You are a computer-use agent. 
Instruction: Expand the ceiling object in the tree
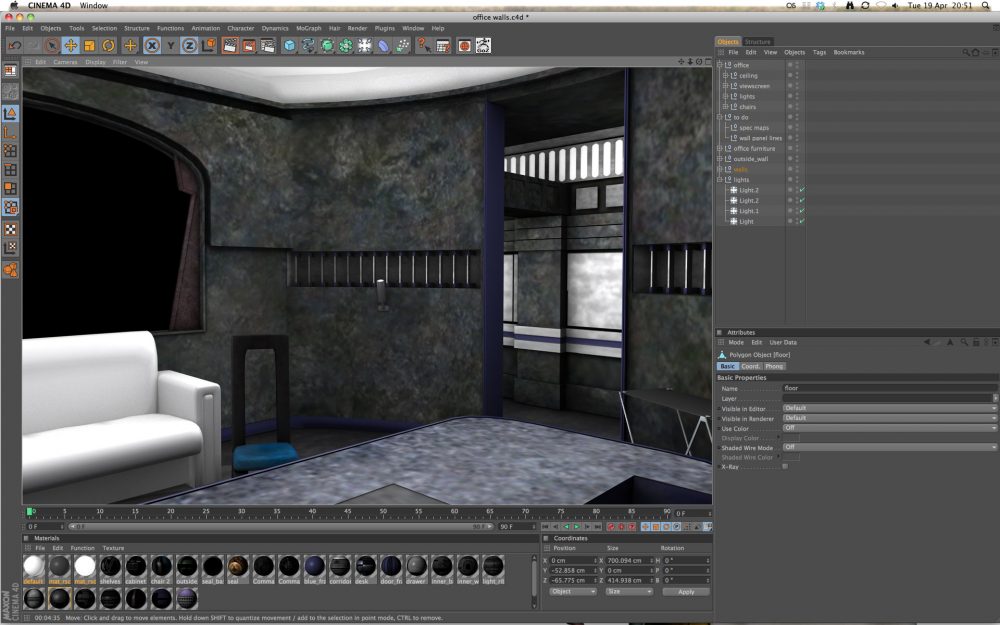[725, 76]
